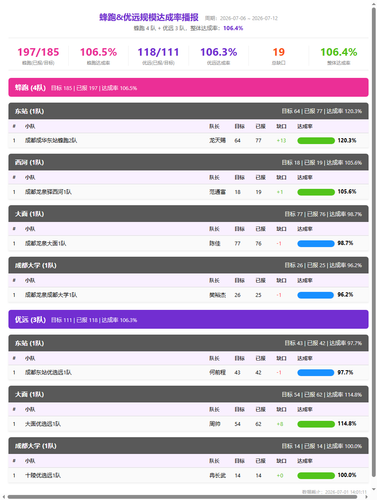Click the horizontal scrollbar thumb at bottom
The width and height of the screenshot is (377, 500).
pyautogui.click(x=182, y=497)
